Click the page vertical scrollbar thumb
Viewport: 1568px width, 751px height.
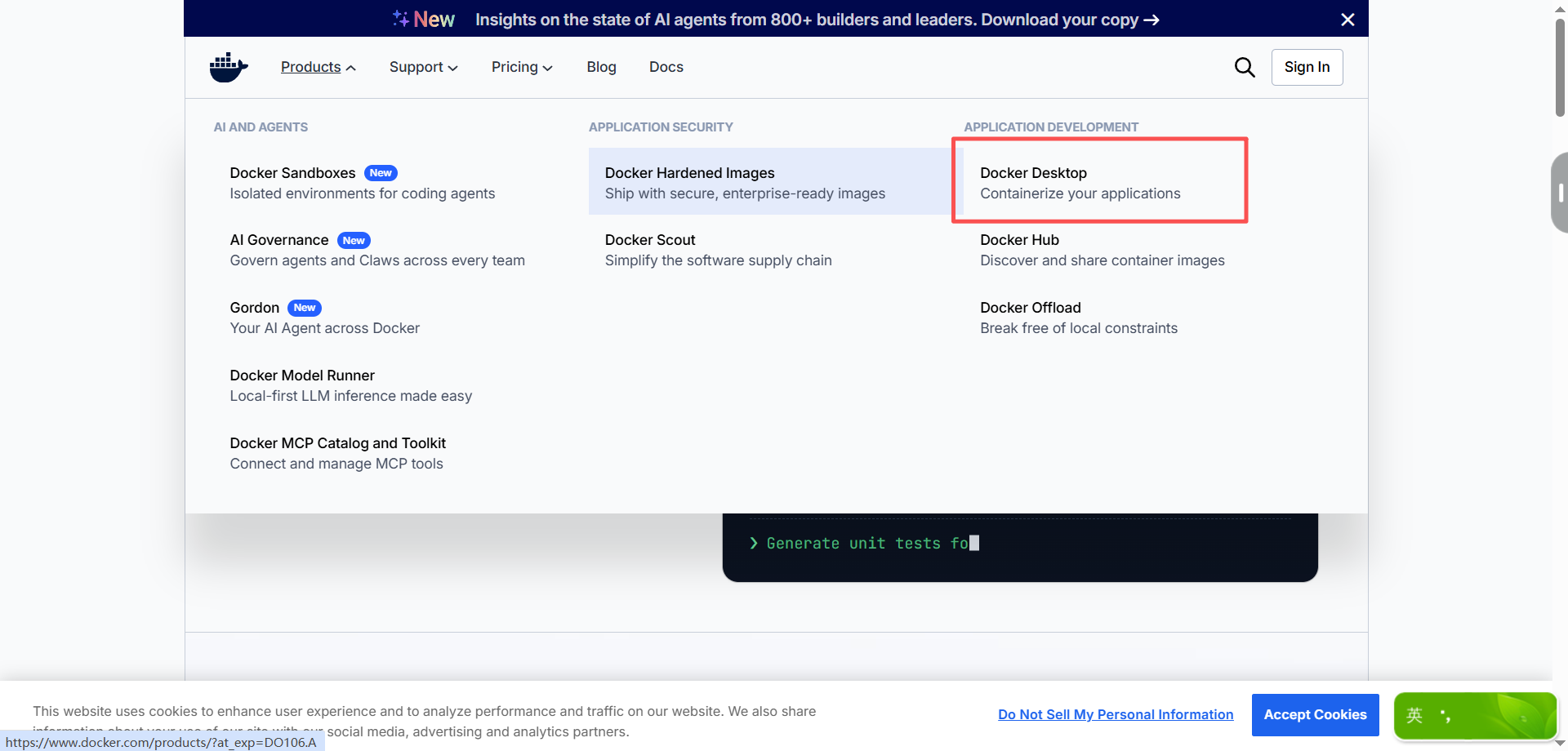click(1560, 67)
